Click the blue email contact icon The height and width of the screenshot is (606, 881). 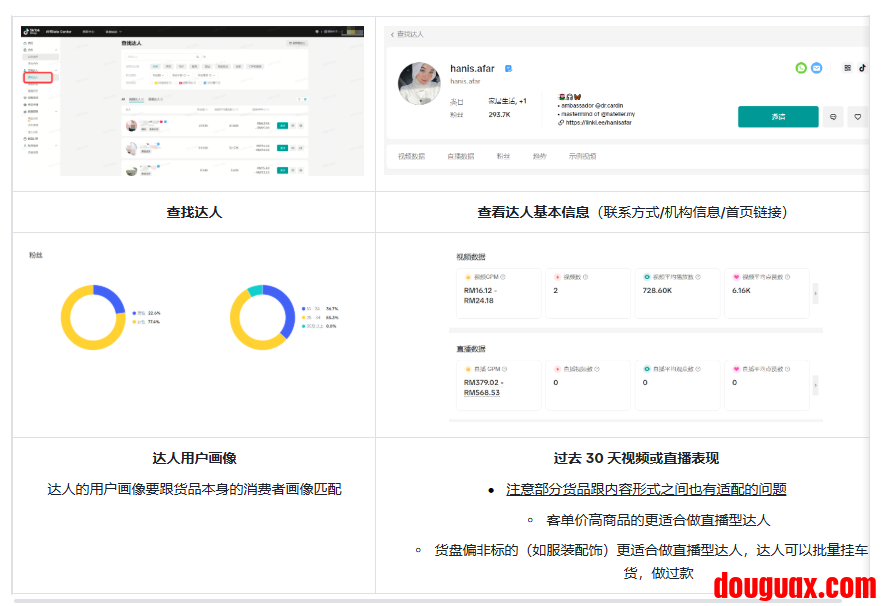816,68
